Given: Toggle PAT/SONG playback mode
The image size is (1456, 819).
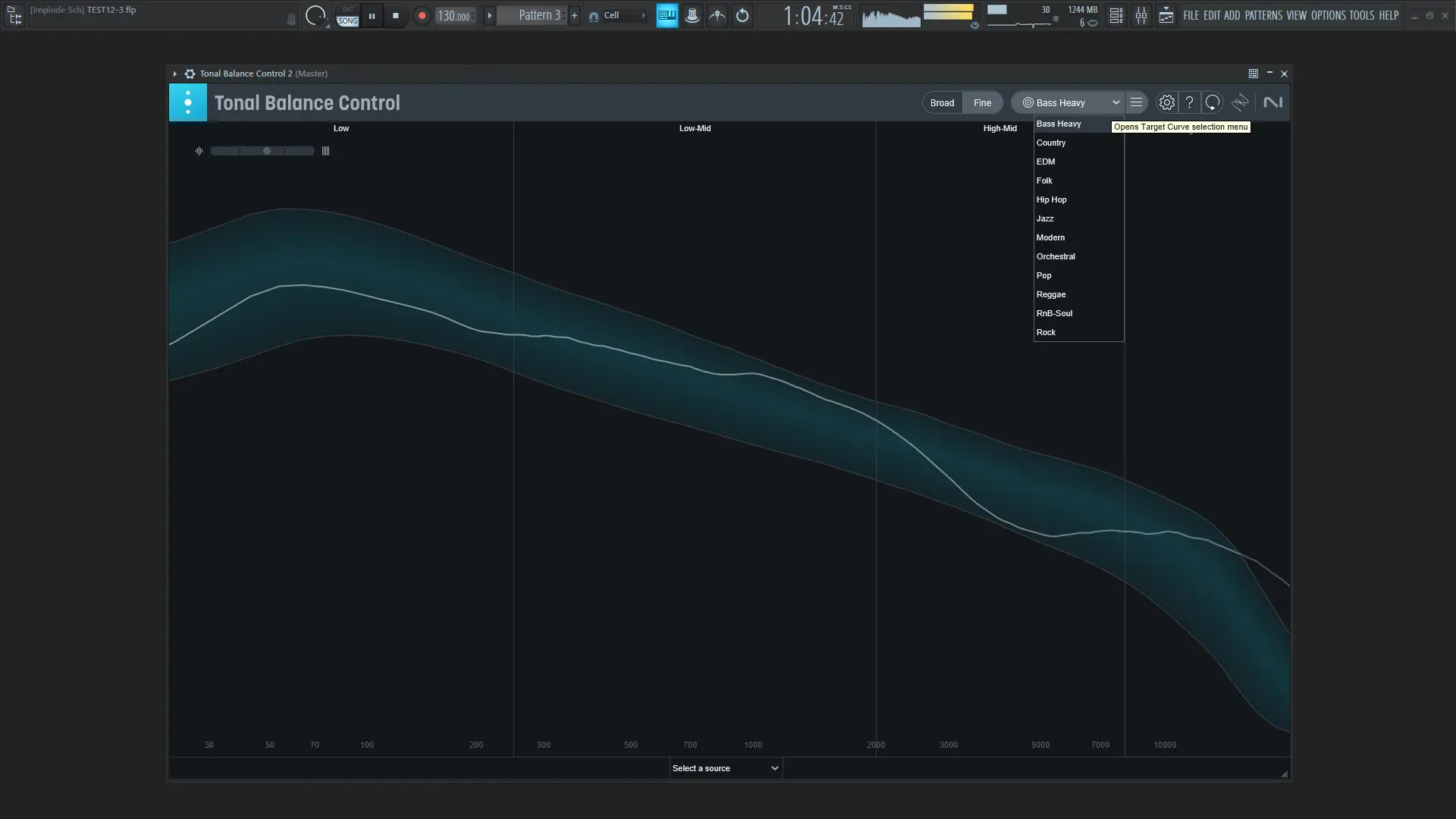Looking at the screenshot, I should click(347, 15).
